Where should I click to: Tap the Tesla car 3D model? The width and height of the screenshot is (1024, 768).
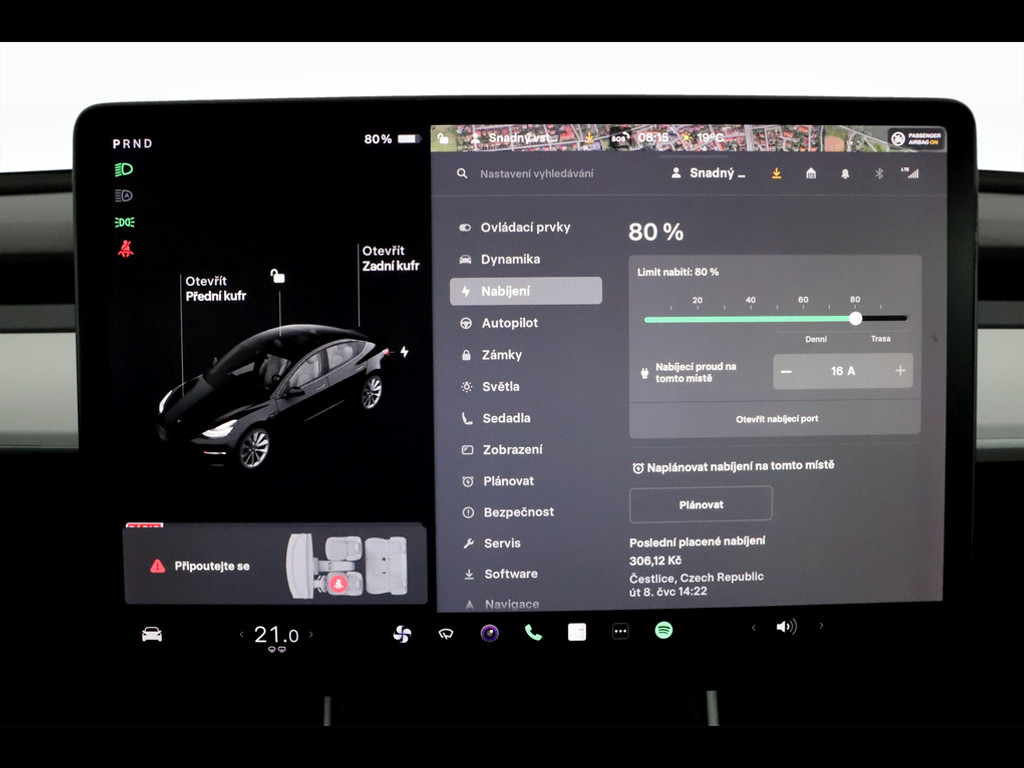(x=272, y=396)
